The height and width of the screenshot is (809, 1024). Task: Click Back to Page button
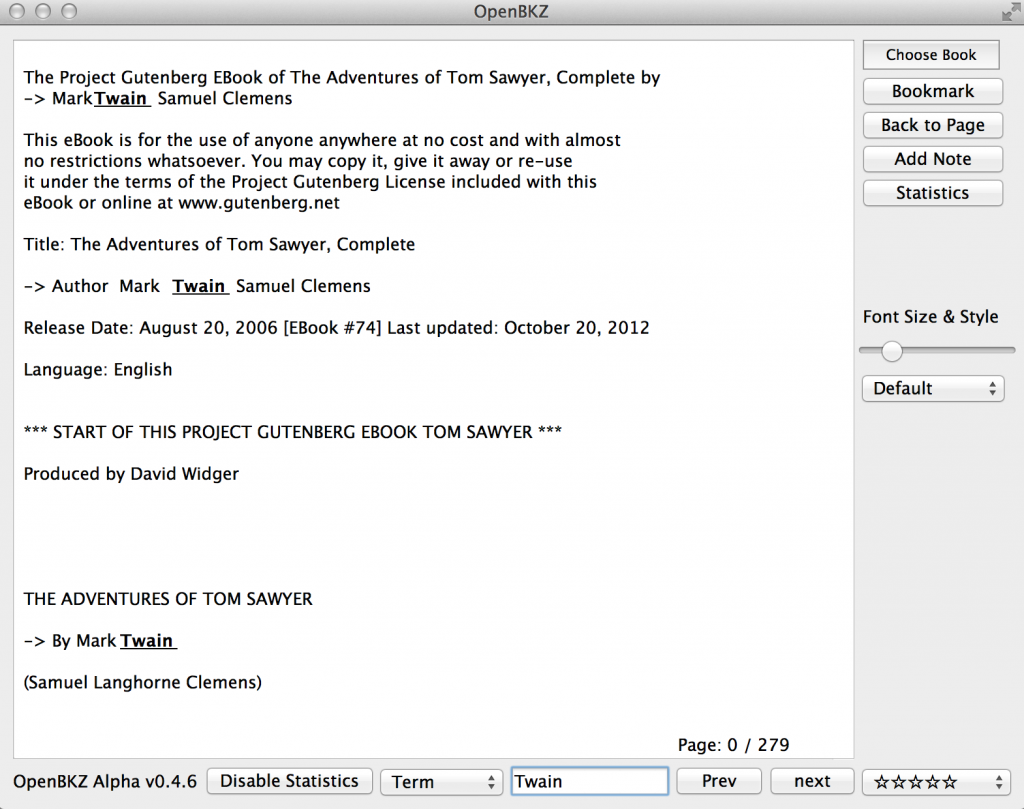point(932,125)
